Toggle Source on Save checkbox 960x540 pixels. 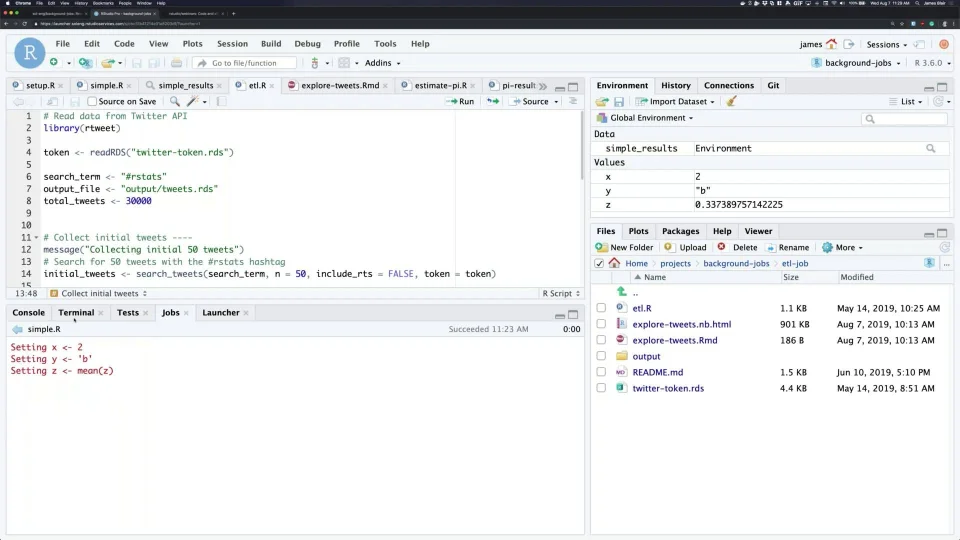[x=92, y=102]
